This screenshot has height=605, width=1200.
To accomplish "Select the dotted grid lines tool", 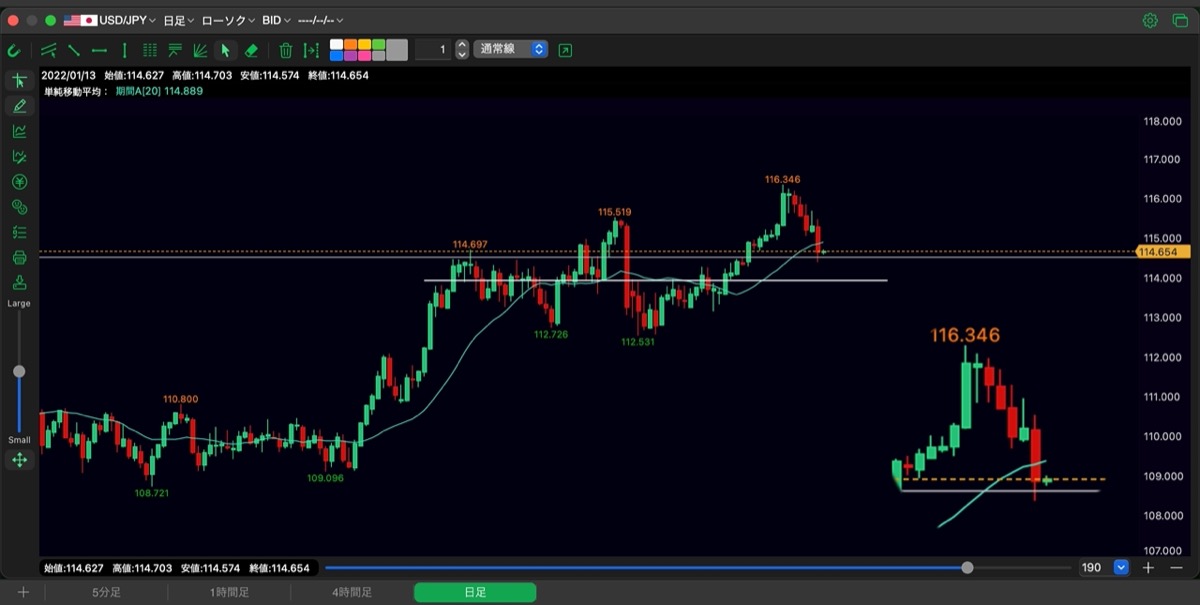I will click(x=150, y=50).
